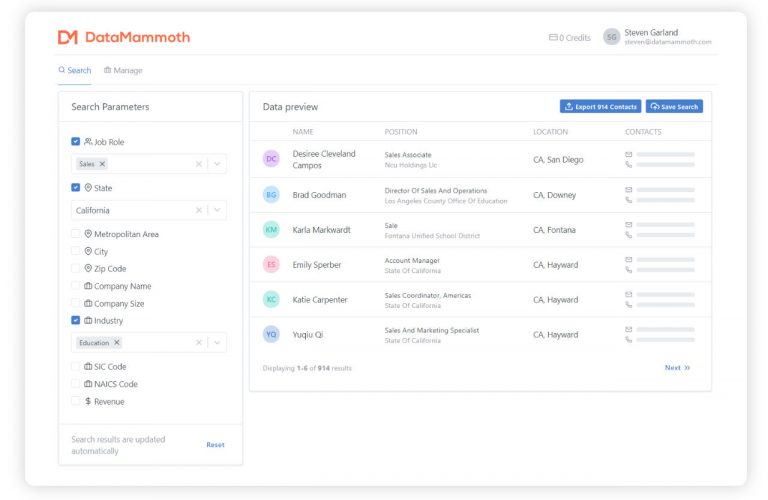The image size is (768, 500).
Task: Click the DataMammoth logo icon
Action: point(67,37)
